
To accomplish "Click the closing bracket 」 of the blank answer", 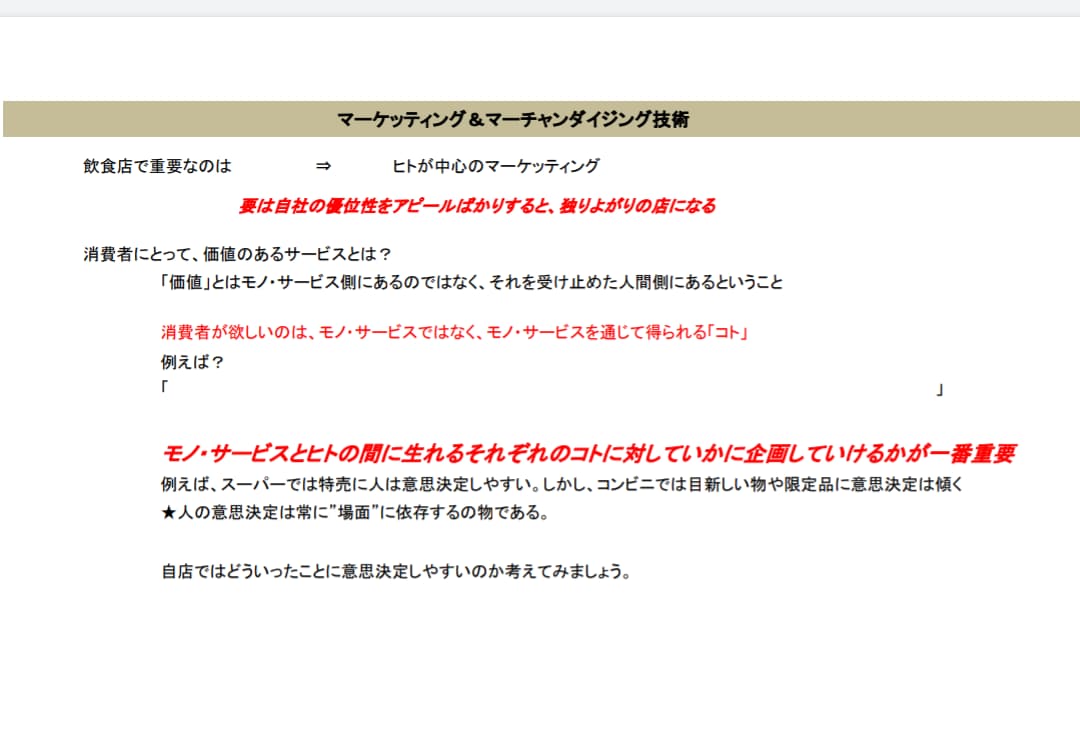I will click(x=939, y=391).
